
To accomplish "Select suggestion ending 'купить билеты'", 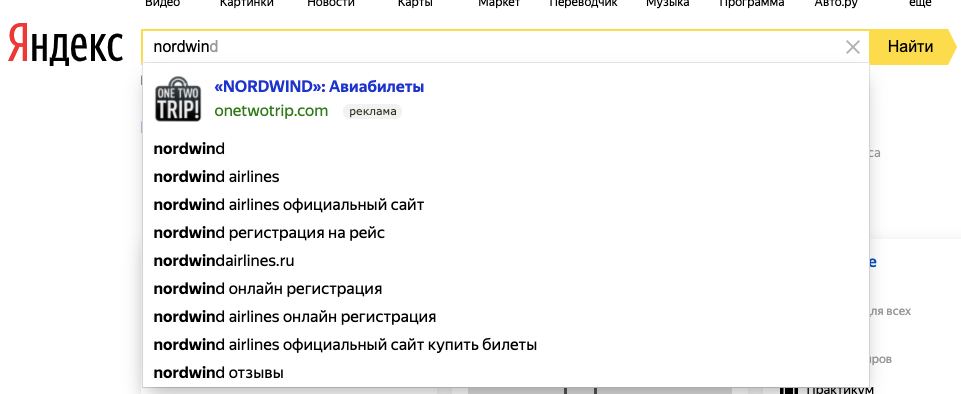I will 506,345.
